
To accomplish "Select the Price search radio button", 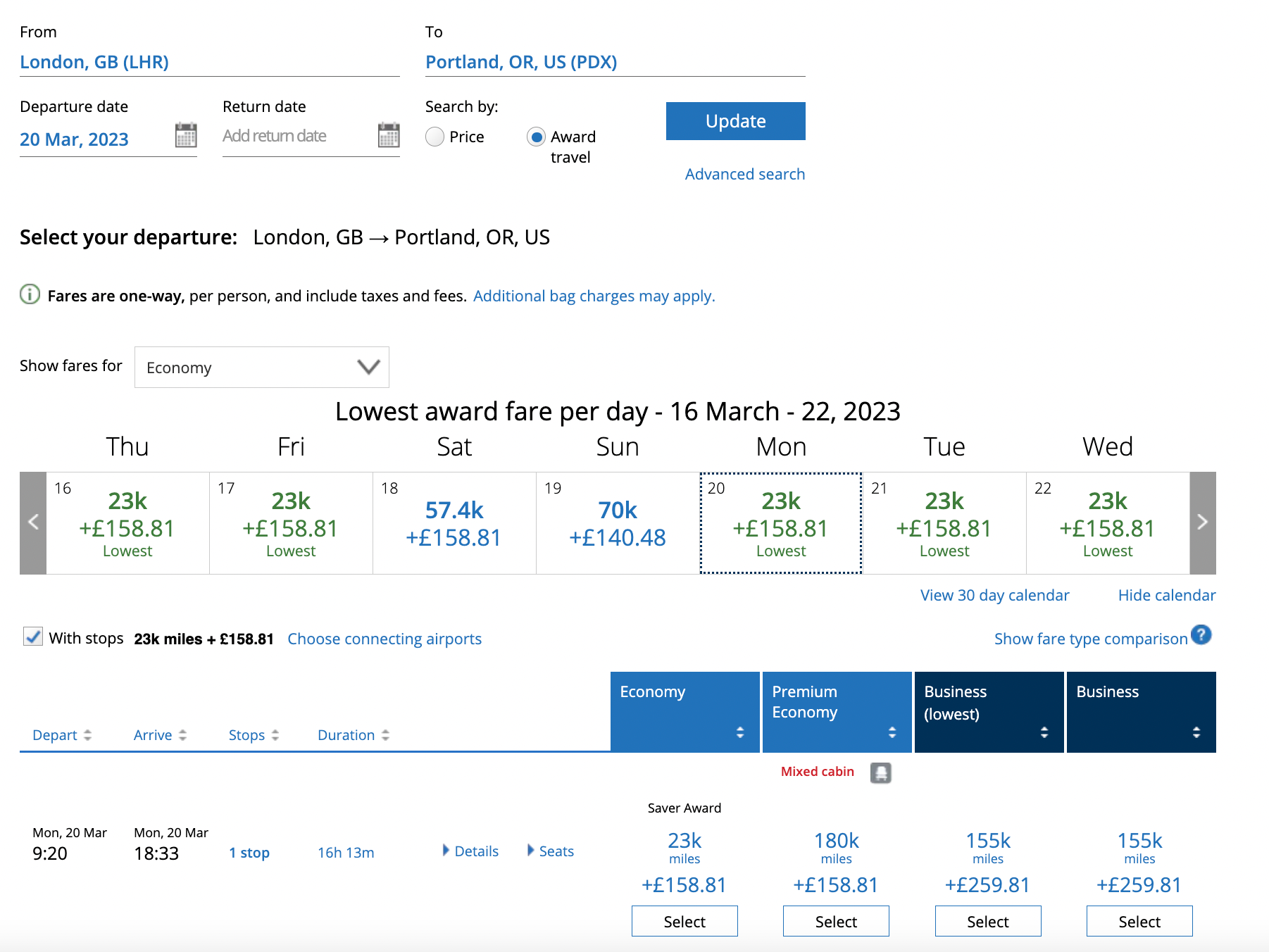I will 435,137.
